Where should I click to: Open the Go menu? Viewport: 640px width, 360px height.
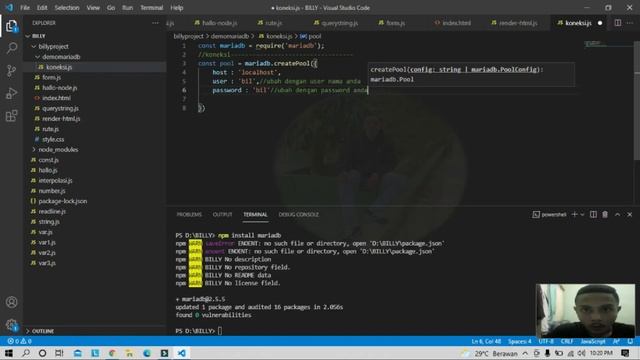(x=111, y=8)
